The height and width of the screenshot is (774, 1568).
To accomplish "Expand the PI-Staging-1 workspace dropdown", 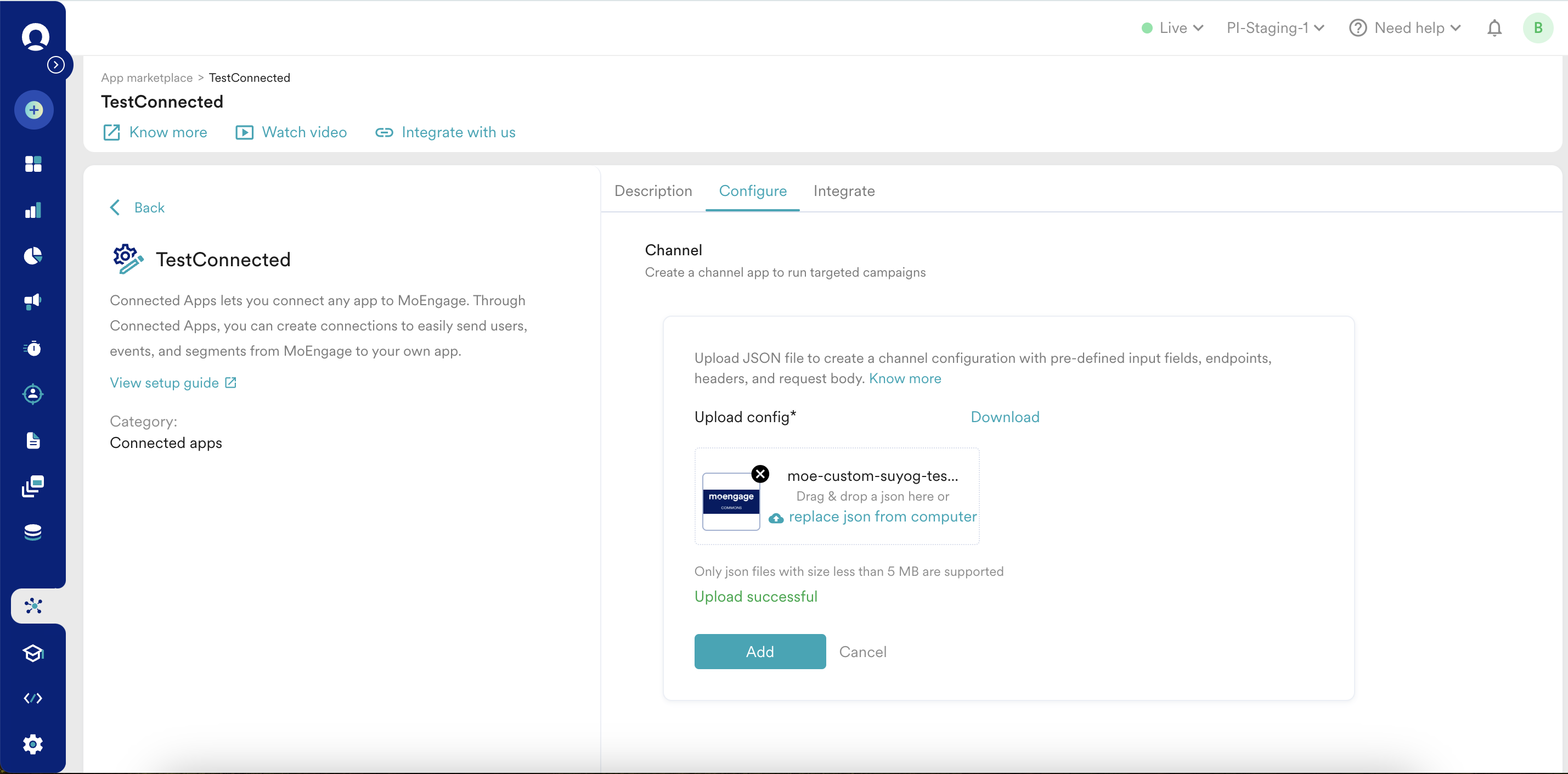I will tap(1275, 28).
